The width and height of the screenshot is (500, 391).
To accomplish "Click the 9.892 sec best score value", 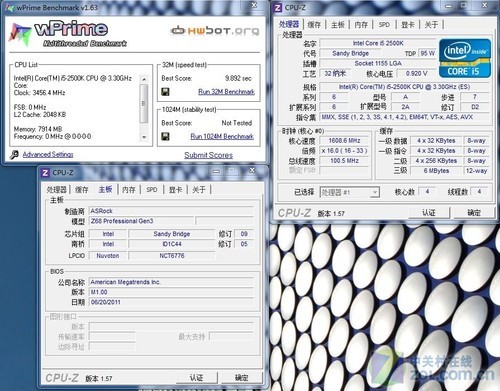I will [x=238, y=78].
